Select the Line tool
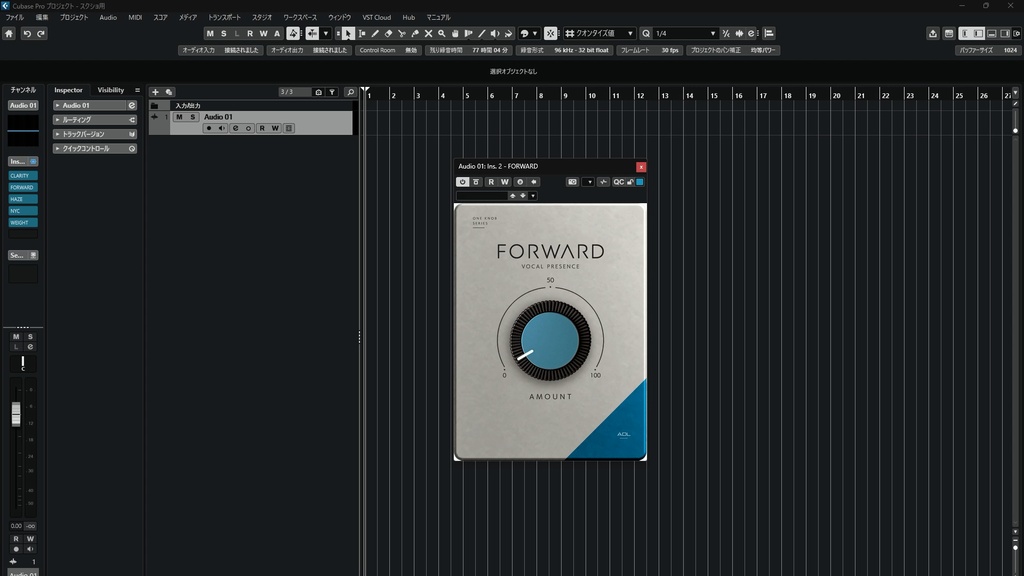The width and height of the screenshot is (1024, 576). pyautogui.click(x=482, y=33)
